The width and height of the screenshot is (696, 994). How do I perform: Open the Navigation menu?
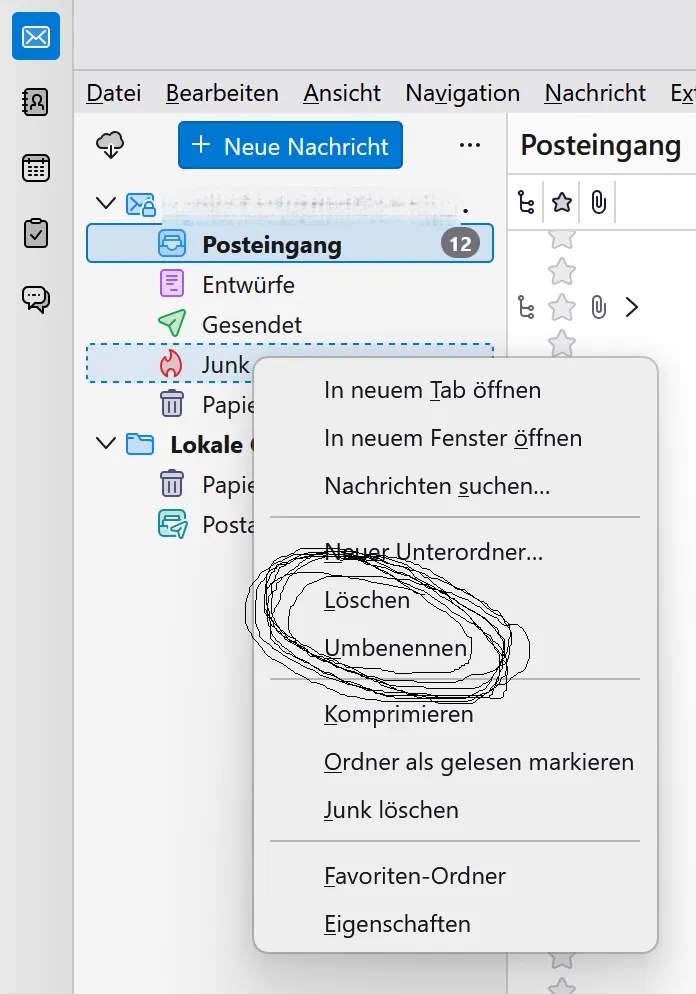point(462,93)
